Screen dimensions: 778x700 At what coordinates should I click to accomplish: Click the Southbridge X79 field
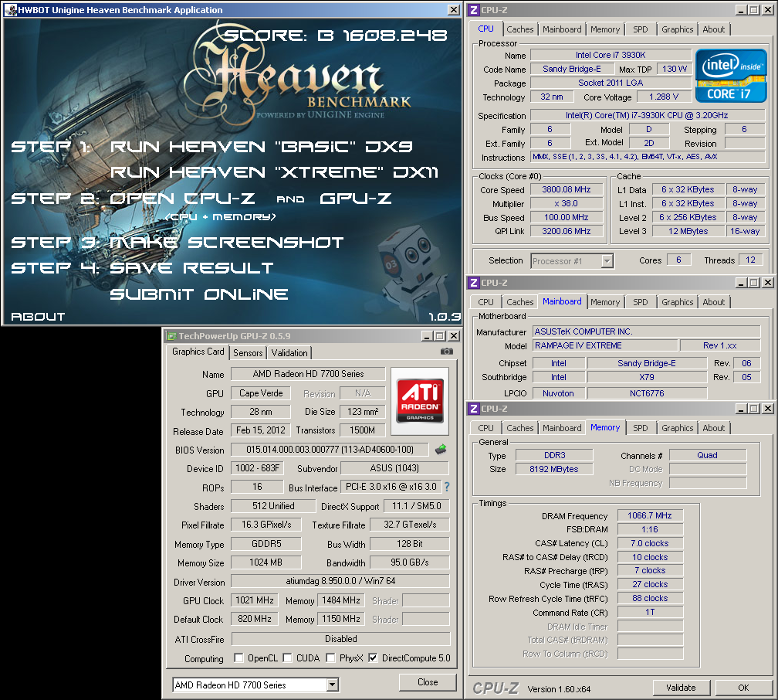coord(647,377)
